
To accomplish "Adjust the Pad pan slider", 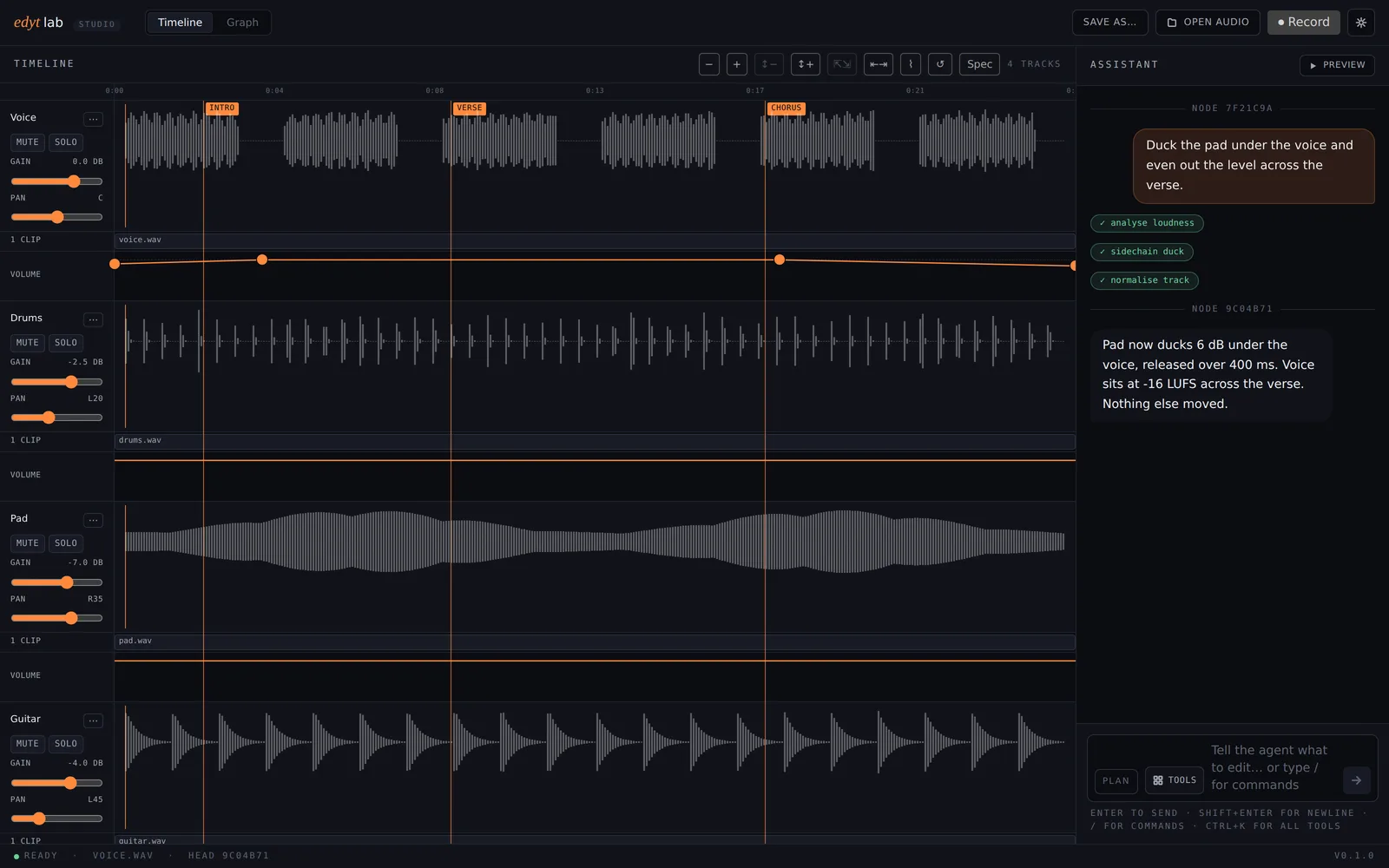I will tap(56, 618).
